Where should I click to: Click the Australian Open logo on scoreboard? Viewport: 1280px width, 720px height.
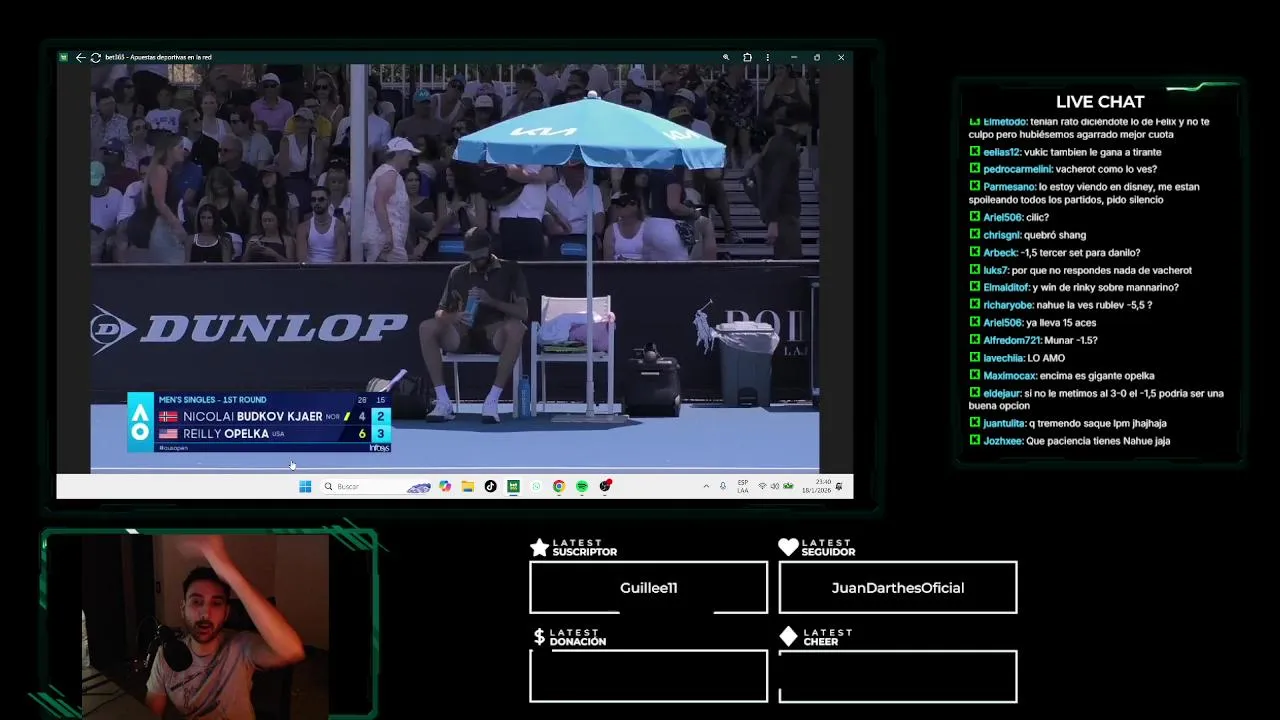(x=140, y=422)
